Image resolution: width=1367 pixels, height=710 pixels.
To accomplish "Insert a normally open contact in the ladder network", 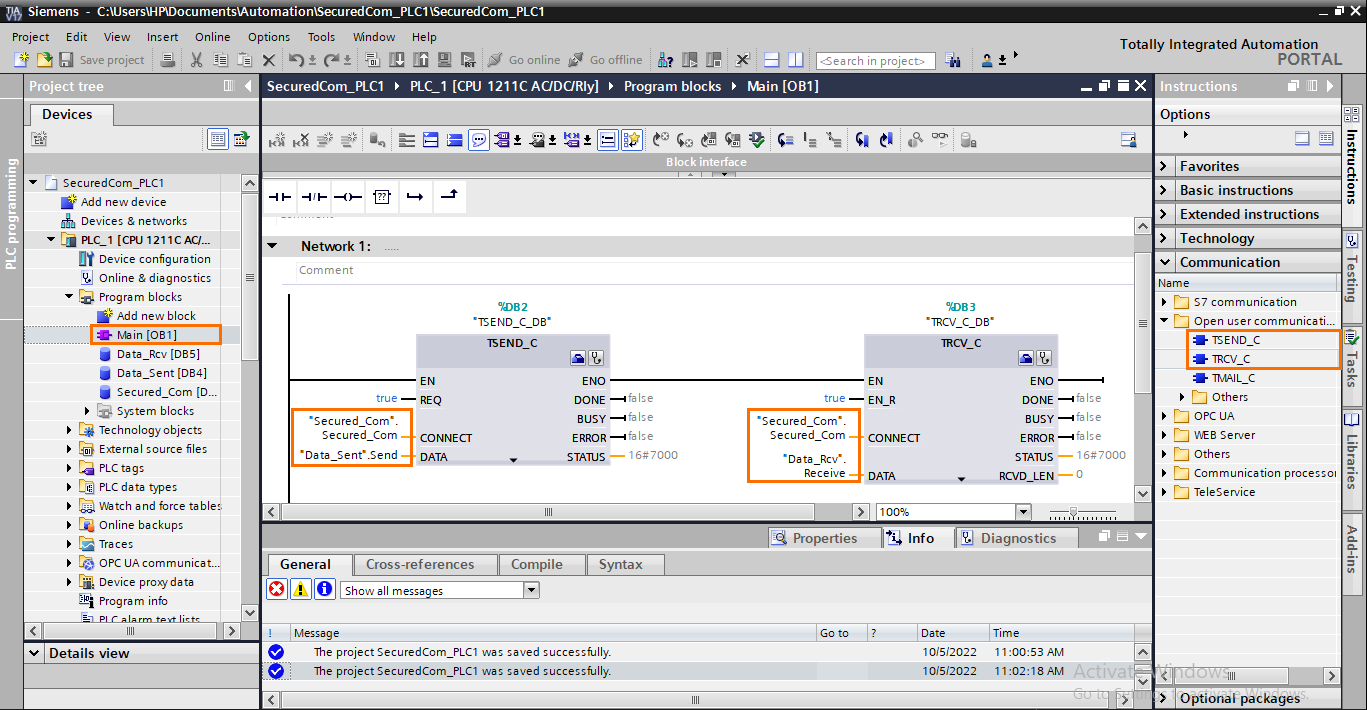I will coord(278,196).
